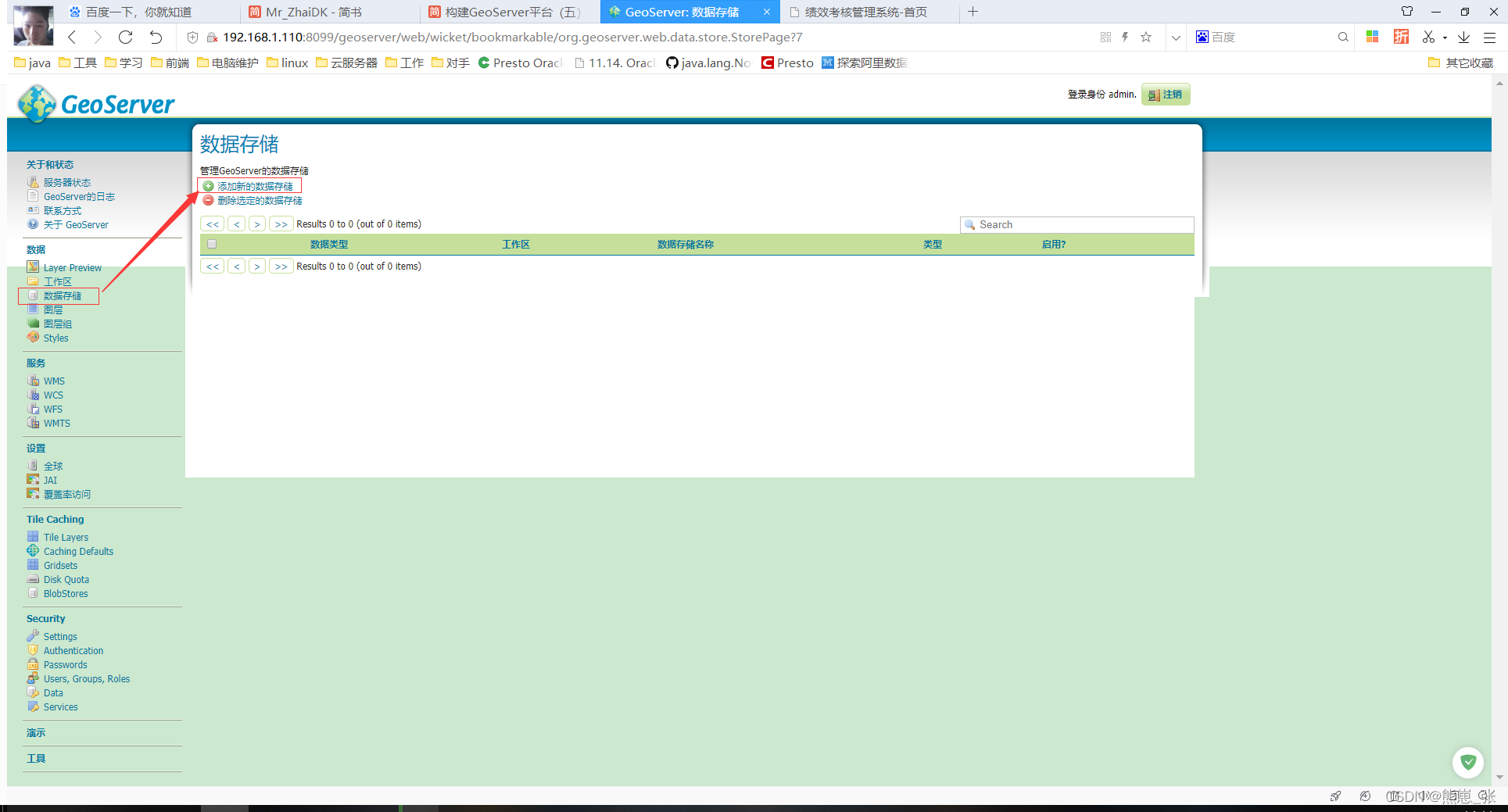This screenshot has width=1508, height=812.
Task: Click the 删除选定的数据存储 link
Action: coord(260,200)
